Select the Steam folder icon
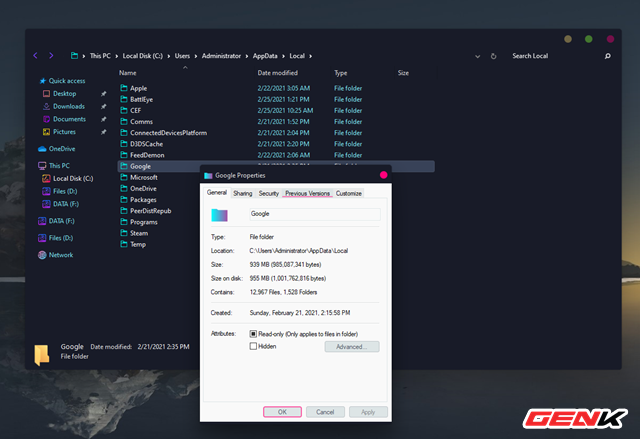The image size is (640, 439). pos(124,233)
